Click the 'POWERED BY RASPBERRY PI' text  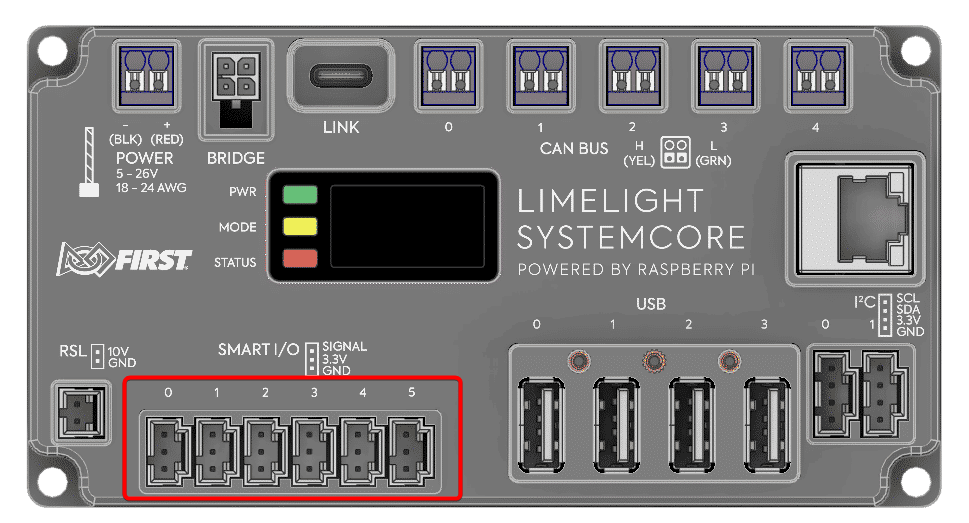click(x=636, y=270)
